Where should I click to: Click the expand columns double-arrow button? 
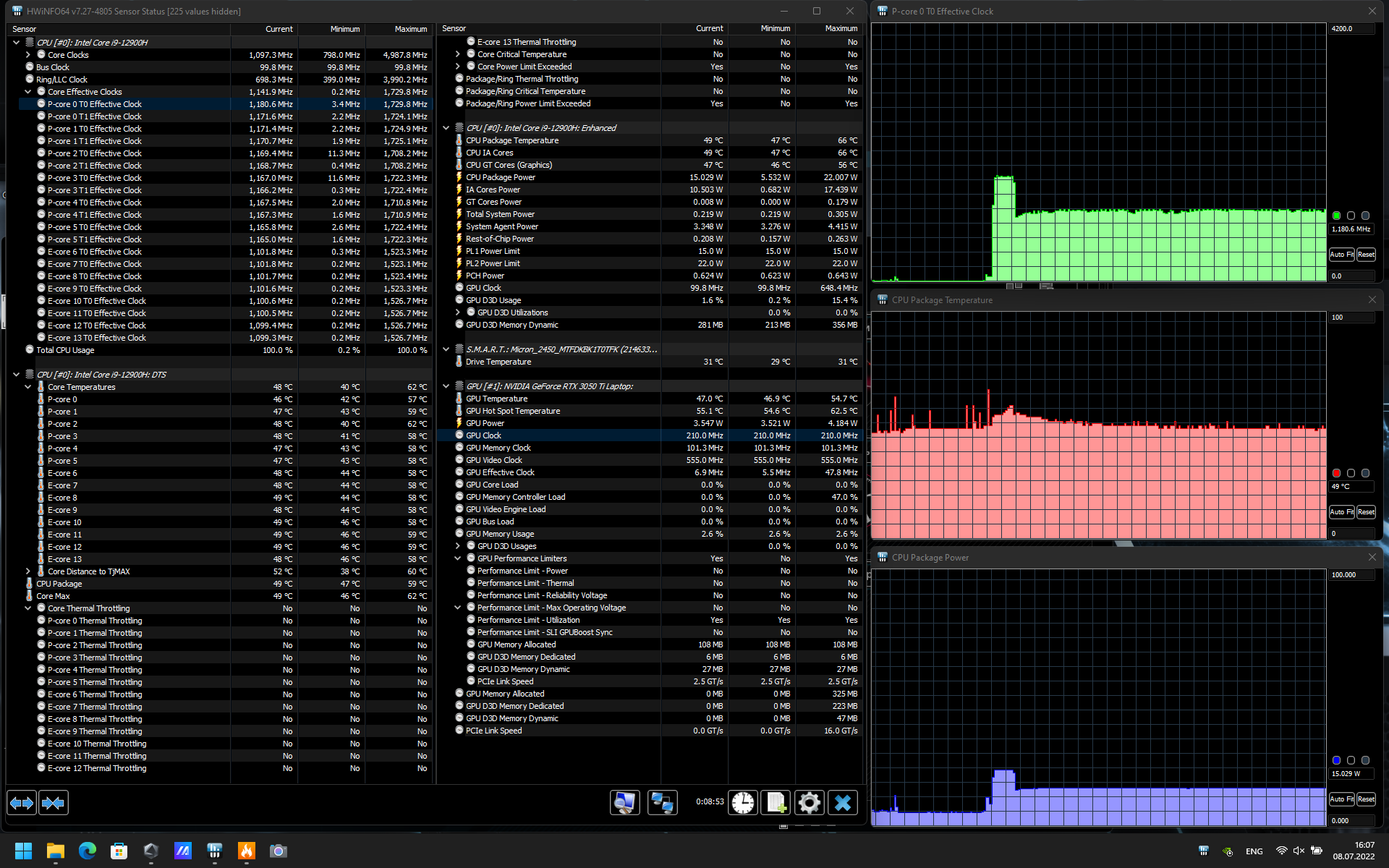pyautogui.click(x=22, y=802)
